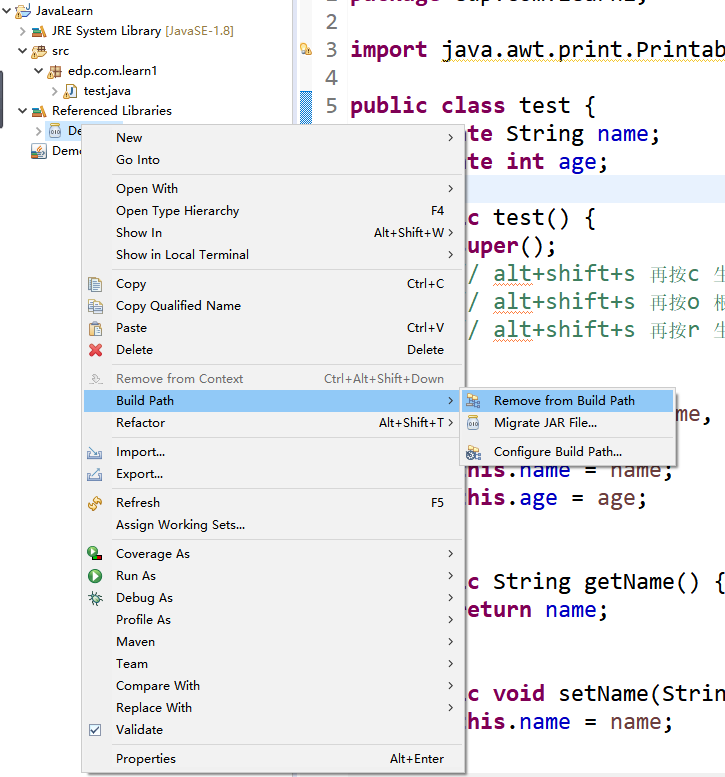Highlight the Build Path menu entry

coord(273,401)
